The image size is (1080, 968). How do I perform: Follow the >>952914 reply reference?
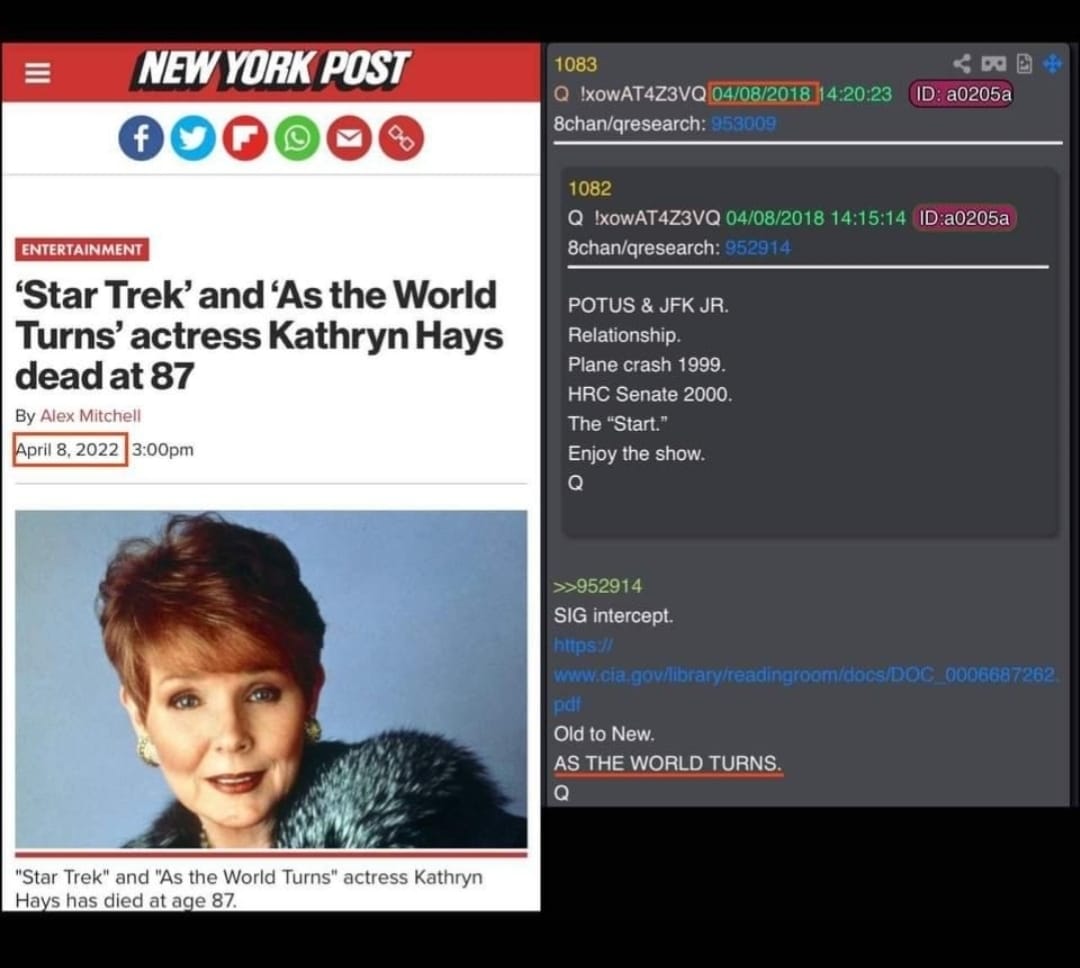(x=598, y=586)
